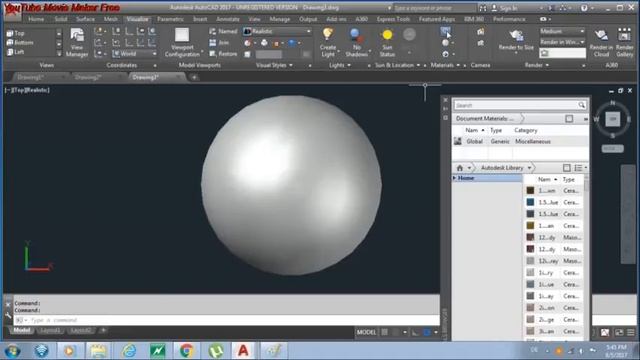
Task: Expand the Lights panel
Action: 340,65
